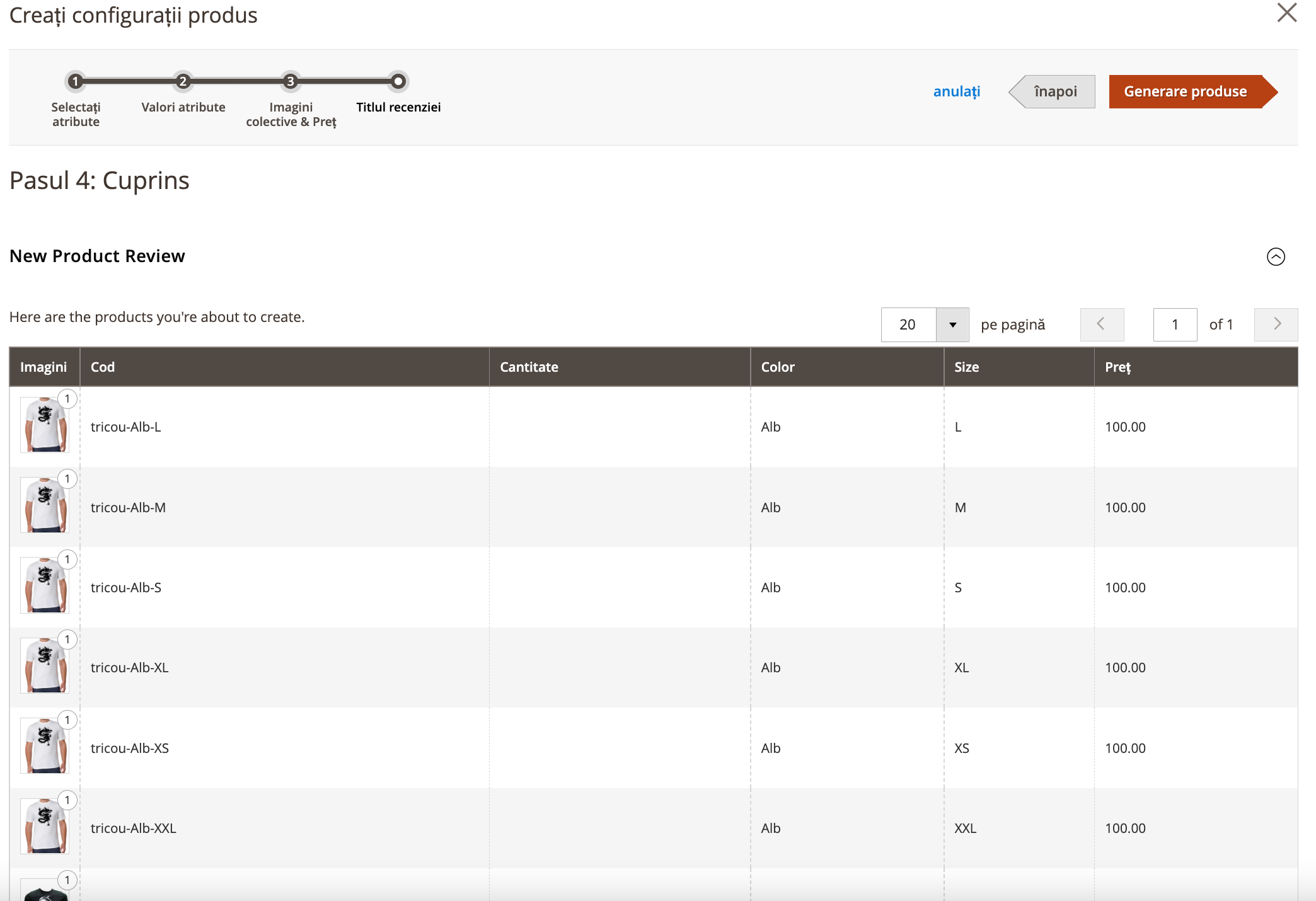Open the tricou-Alb-M product thumbnail
This screenshot has height=901, width=1316.
(44, 505)
